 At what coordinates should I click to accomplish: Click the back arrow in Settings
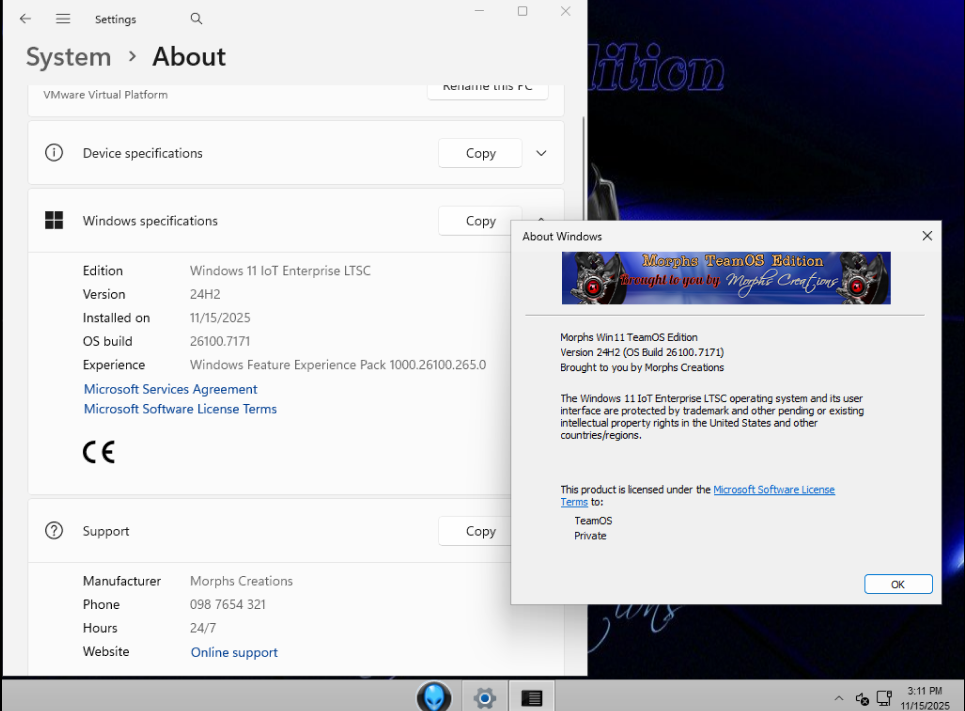click(25, 19)
